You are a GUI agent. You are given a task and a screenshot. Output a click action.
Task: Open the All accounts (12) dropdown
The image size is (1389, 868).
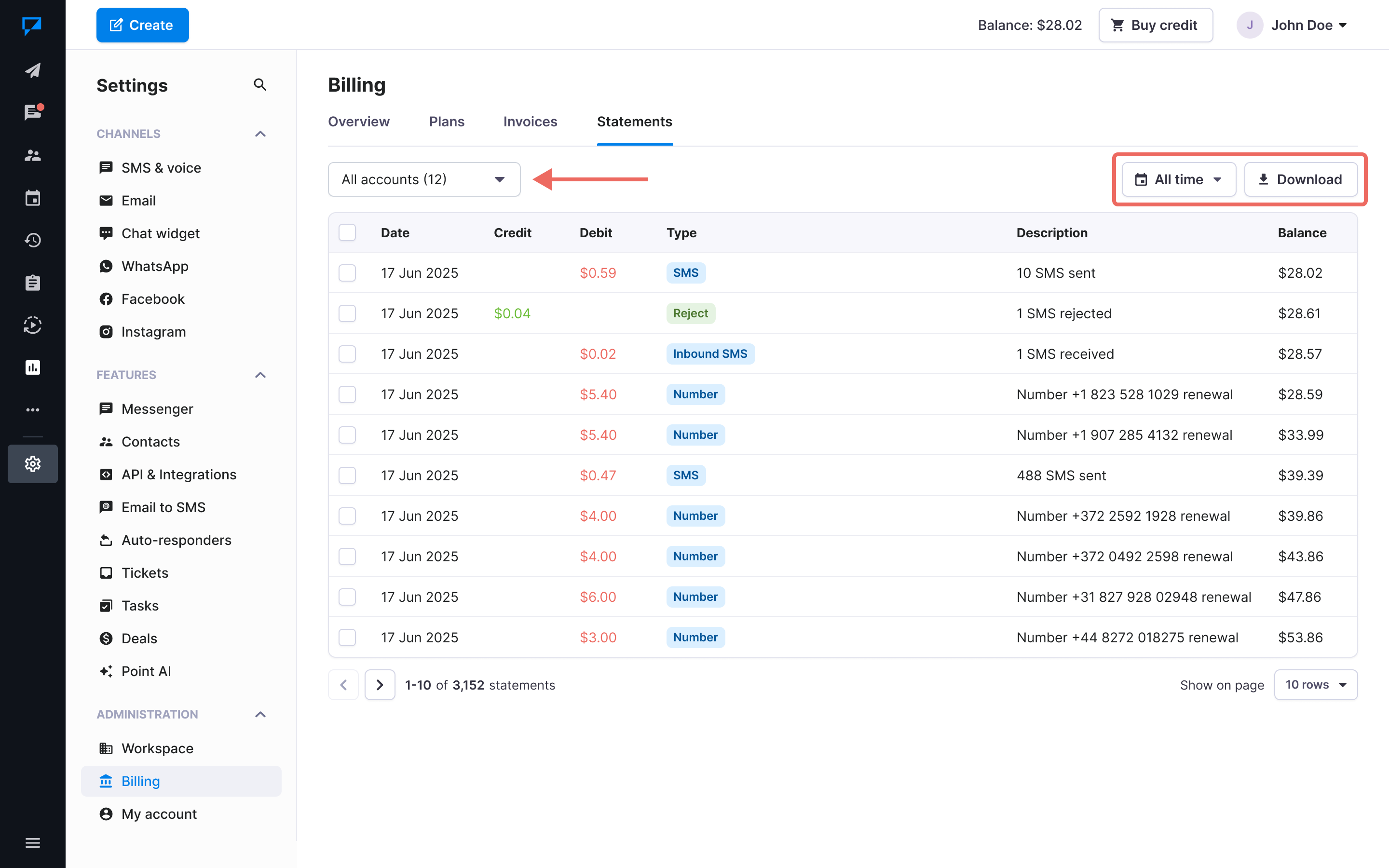point(423,179)
